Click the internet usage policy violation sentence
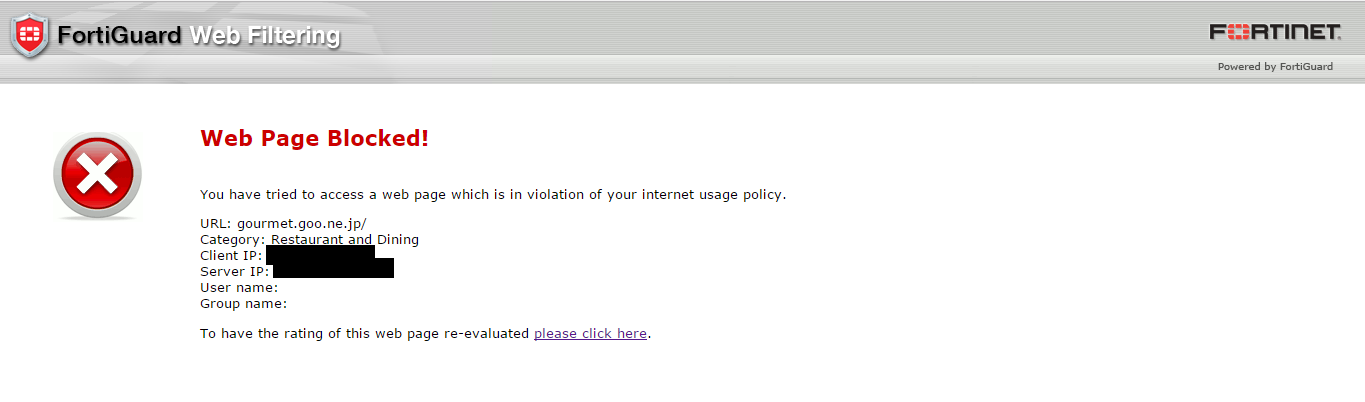 coord(493,195)
